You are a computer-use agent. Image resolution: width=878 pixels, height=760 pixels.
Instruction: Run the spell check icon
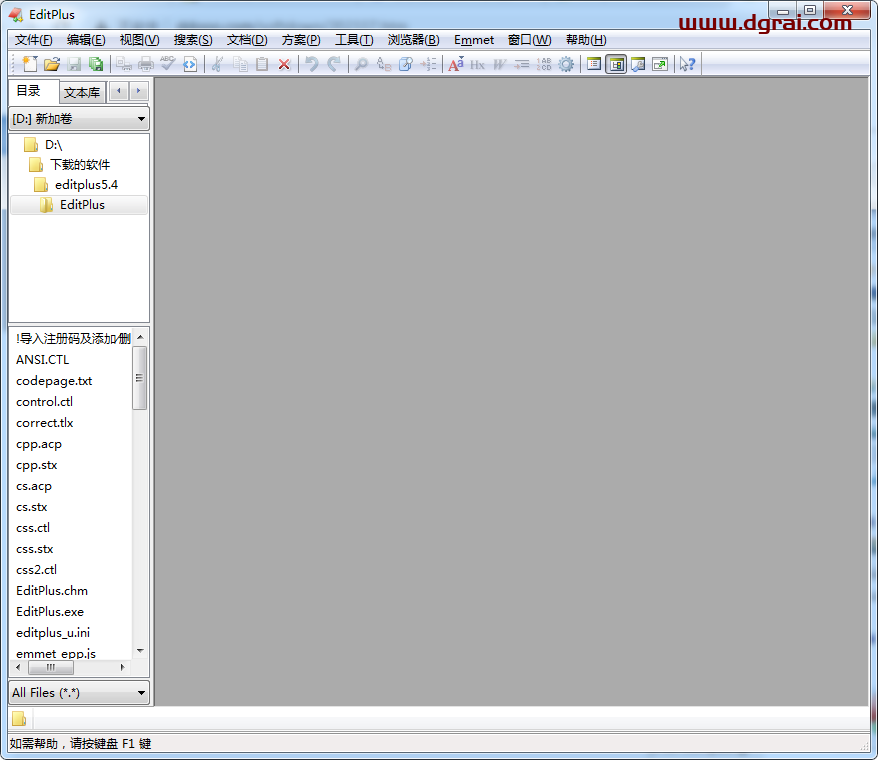(166, 64)
